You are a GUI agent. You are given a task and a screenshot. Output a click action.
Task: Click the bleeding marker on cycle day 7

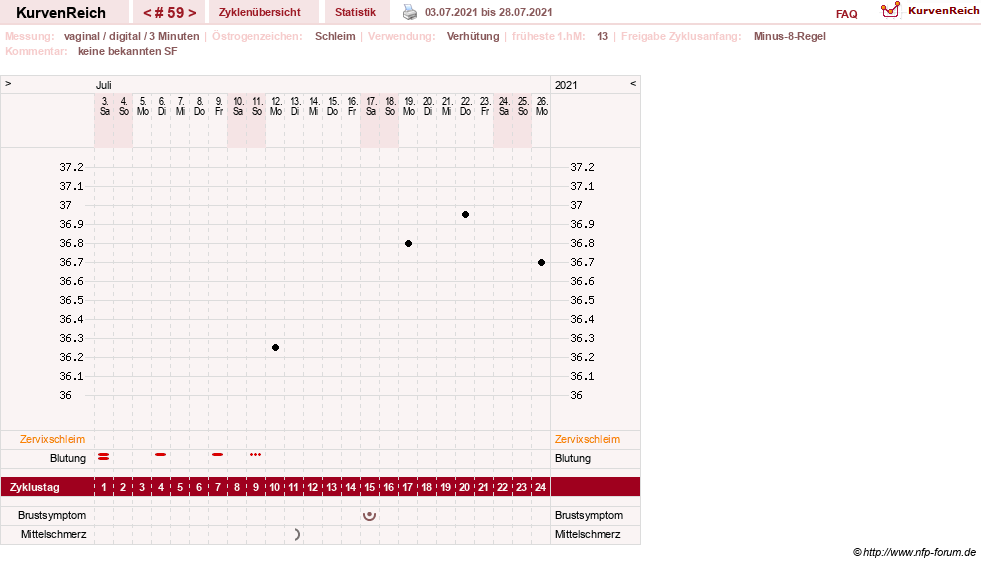[x=217, y=454]
